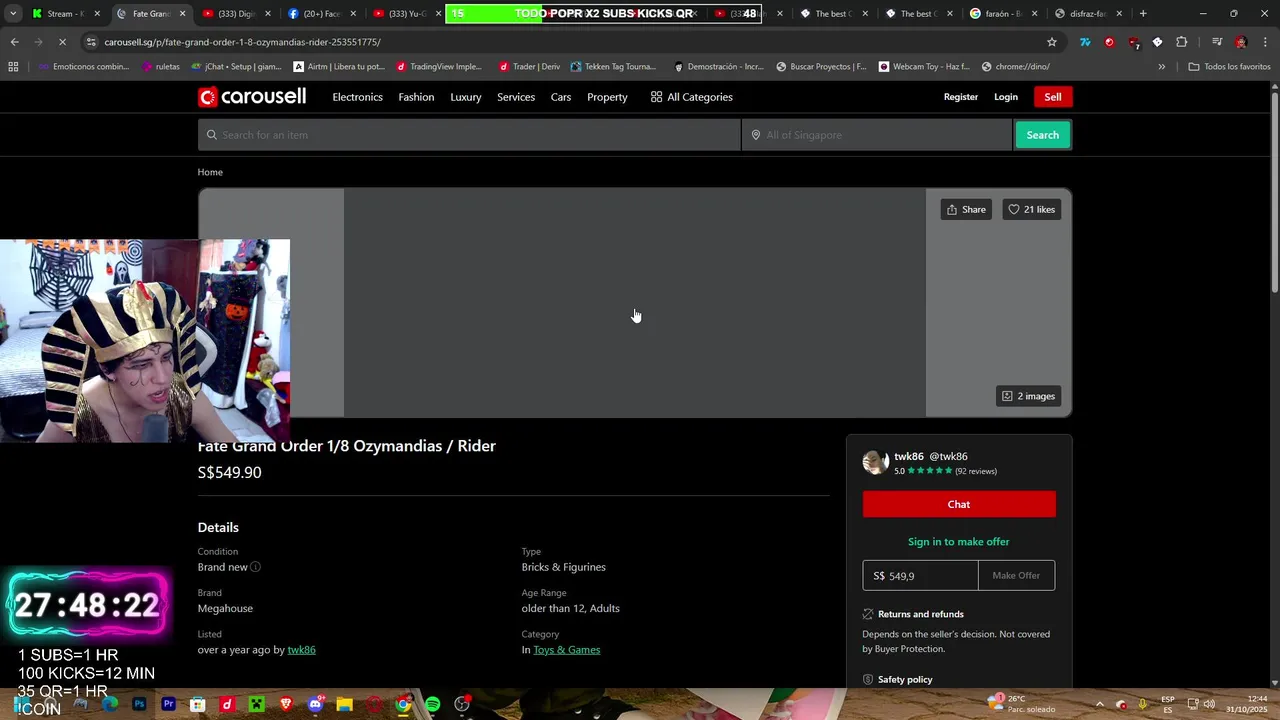Open the Property category
This screenshot has width=1280, height=720.
pyautogui.click(x=607, y=97)
